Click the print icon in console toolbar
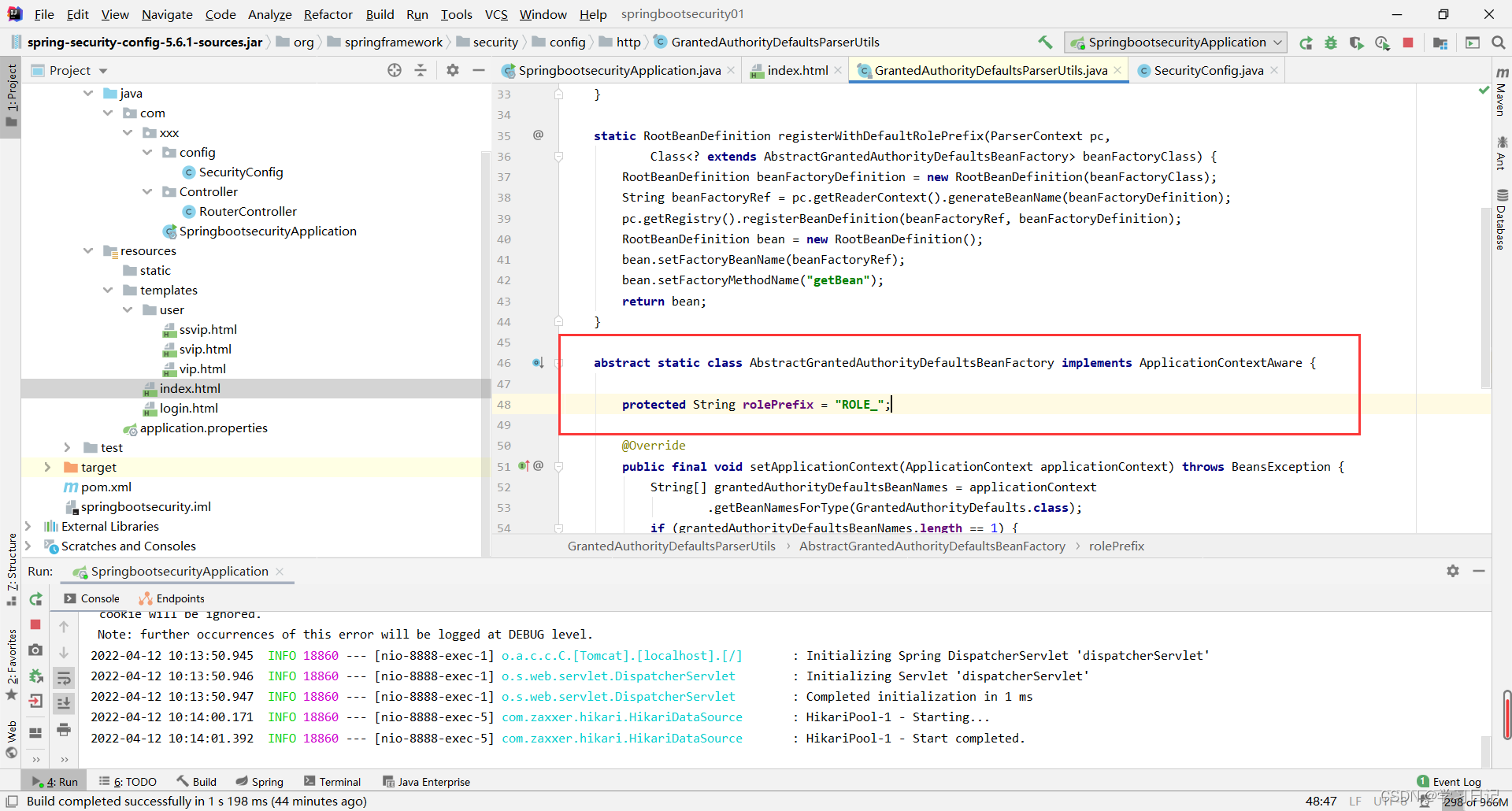Screen dimensions: 1512x811 pyautogui.click(x=64, y=730)
